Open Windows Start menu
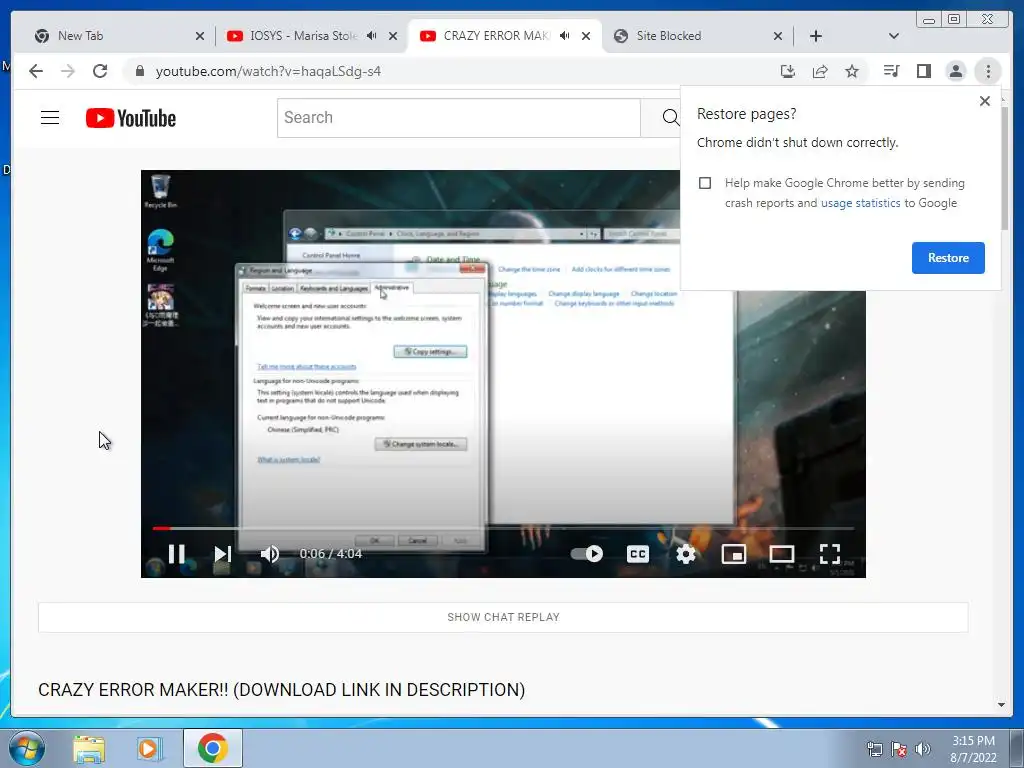Image resolution: width=1024 pixels, height=768 pixels. click(x=26, y=748)
